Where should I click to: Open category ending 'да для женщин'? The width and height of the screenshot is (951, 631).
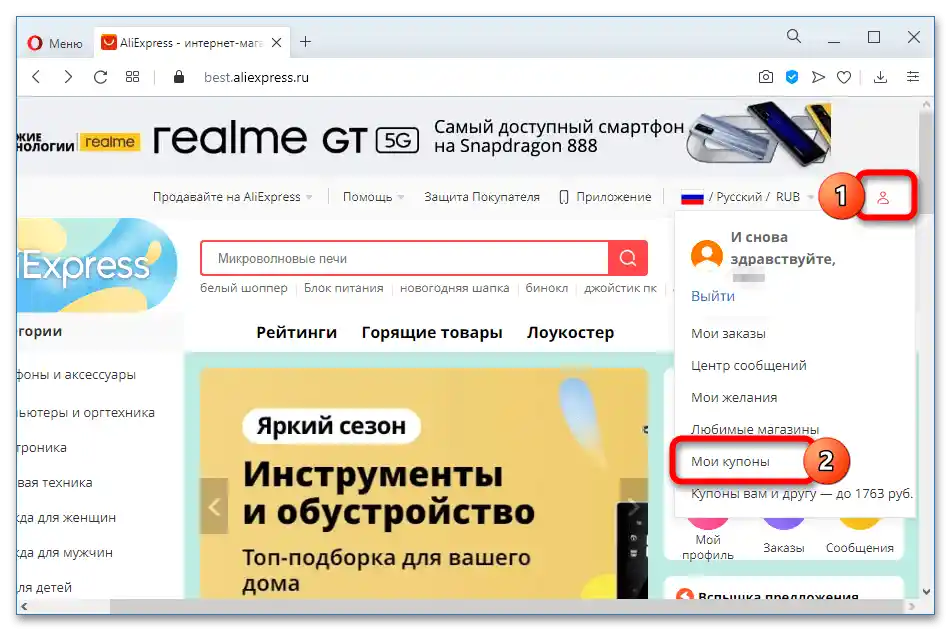pos(67,518)
